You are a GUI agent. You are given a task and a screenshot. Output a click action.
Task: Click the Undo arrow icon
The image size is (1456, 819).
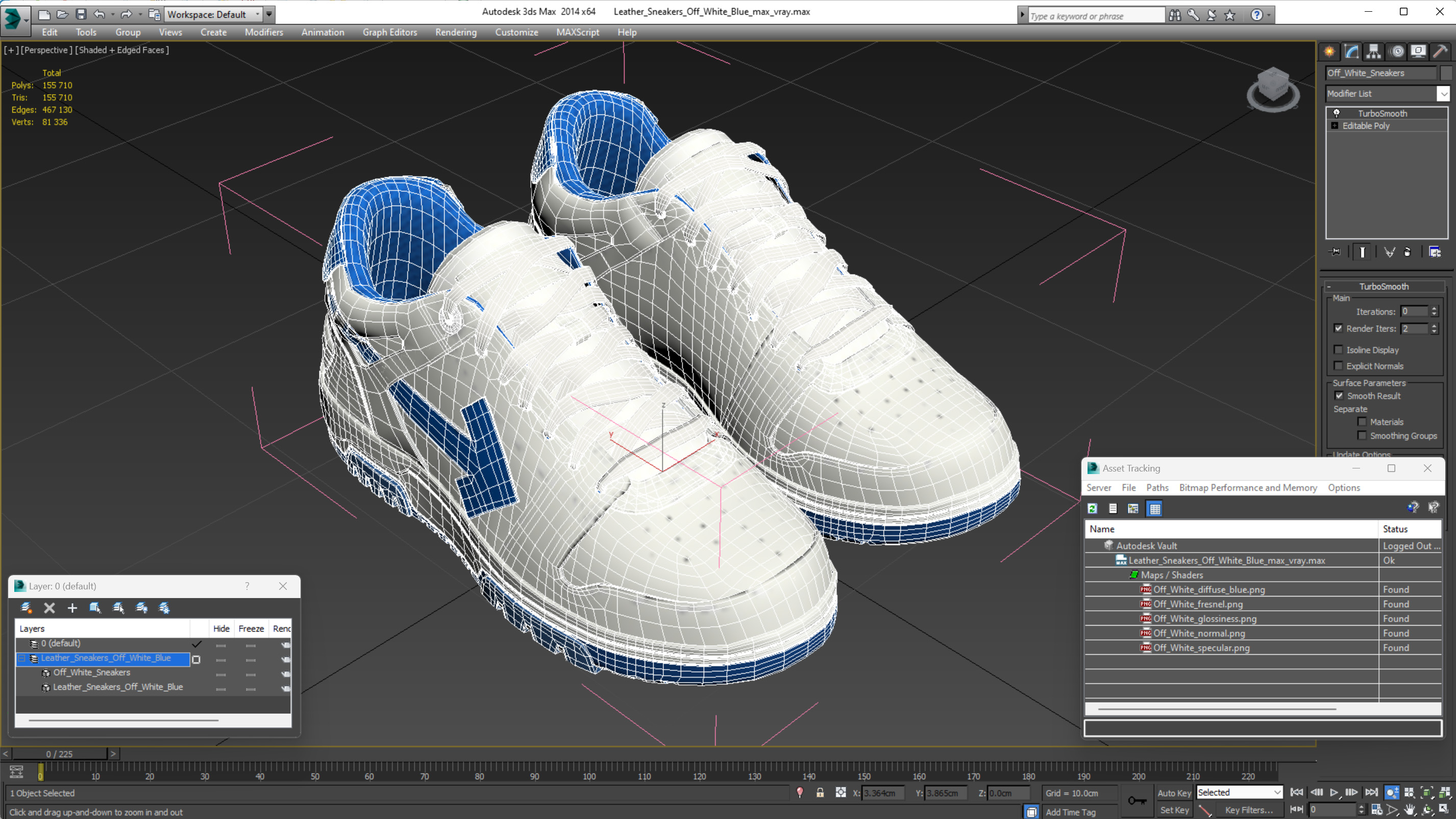point(100,14)
